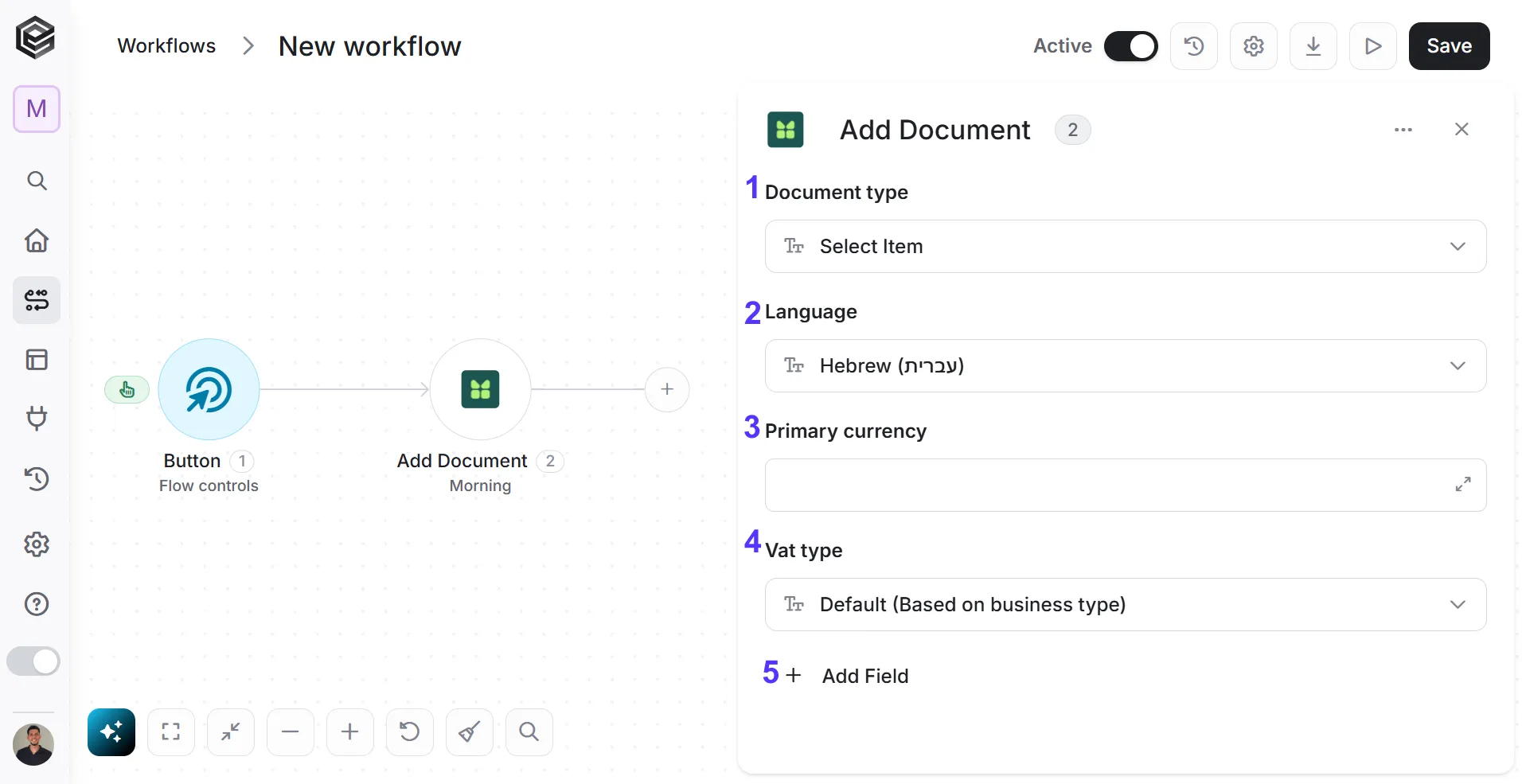
Task: Open the integrations plug icon
Action: 37,418
